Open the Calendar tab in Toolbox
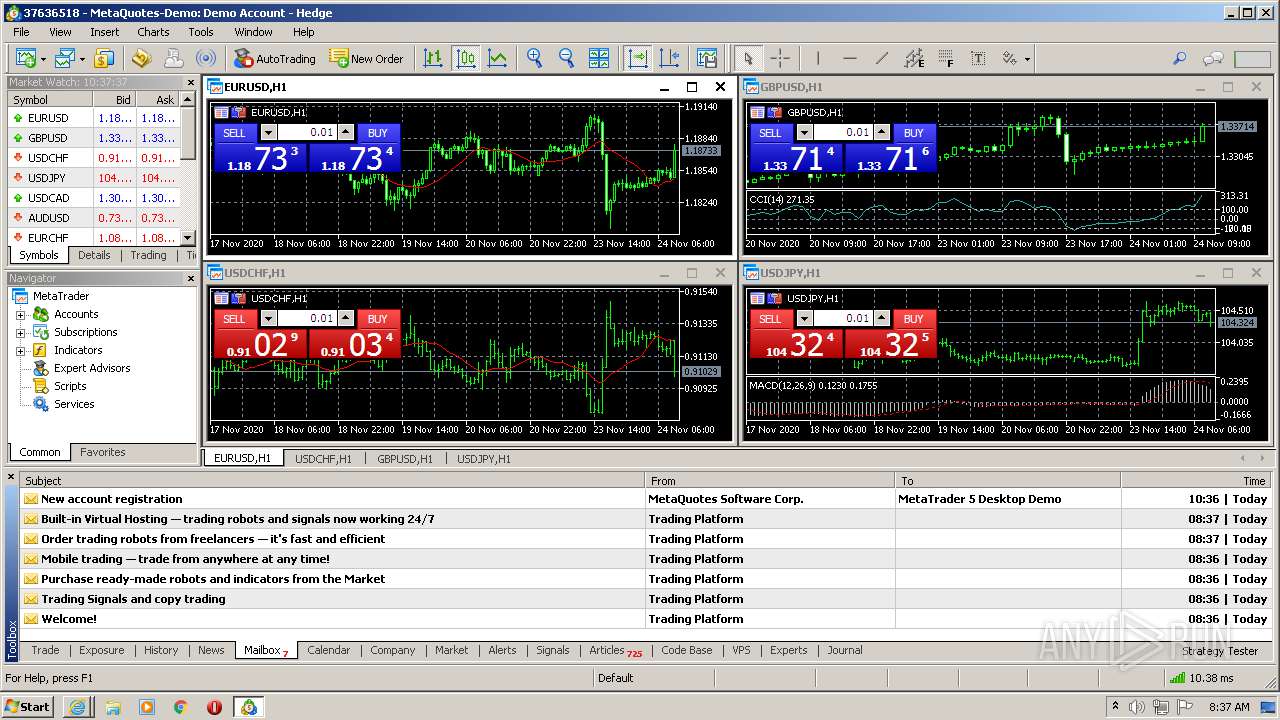The height and width of the screenshot is (720, 1280). (328, 650)
